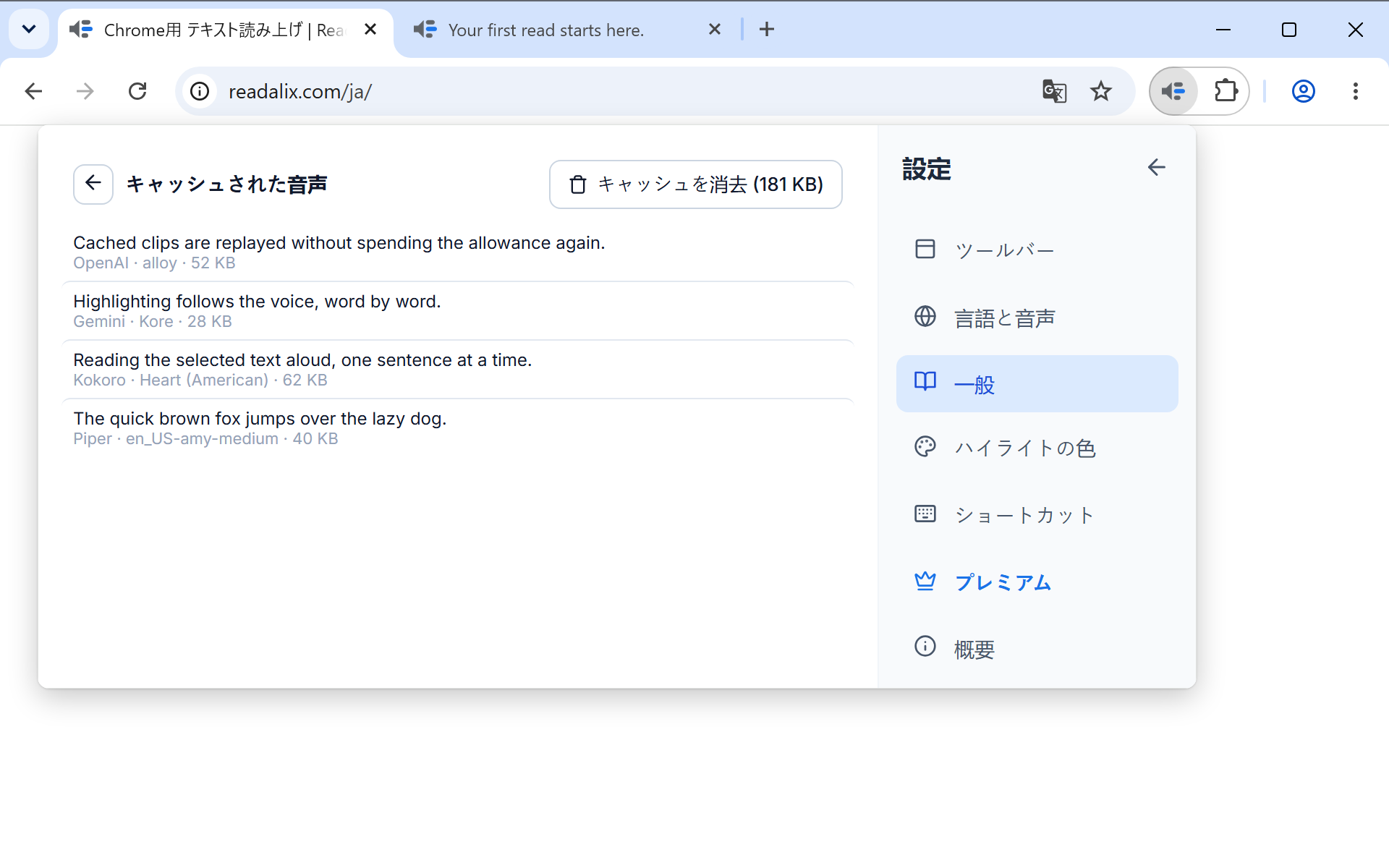1389x868 pixels.
Task: Click the book icon beside 一般
Action: tap(925, 381)
